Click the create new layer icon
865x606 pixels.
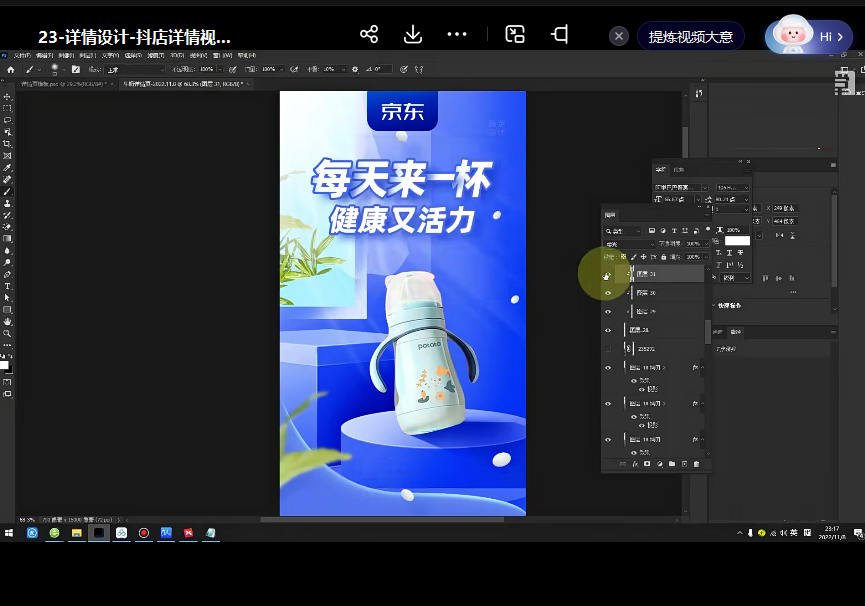click(685, 463)
